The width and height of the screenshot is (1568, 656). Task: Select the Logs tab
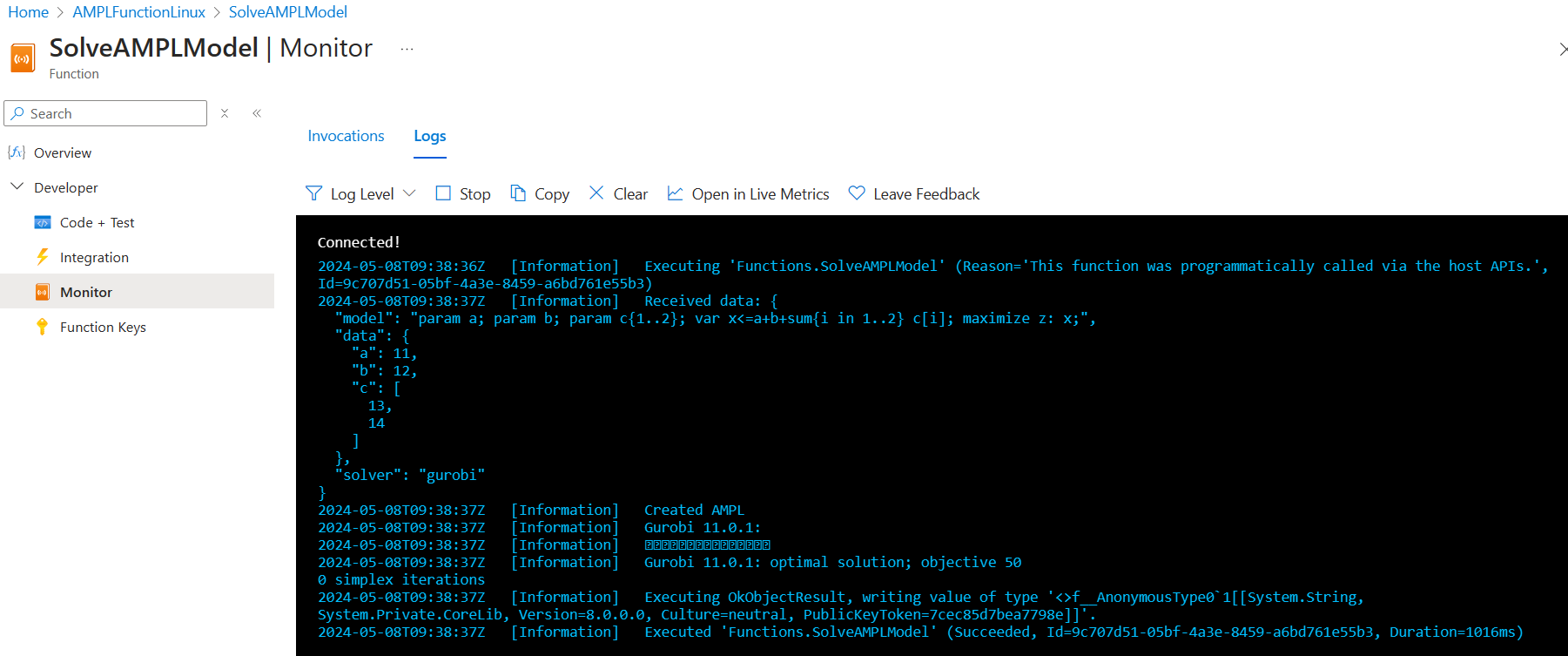pos(430,136)
